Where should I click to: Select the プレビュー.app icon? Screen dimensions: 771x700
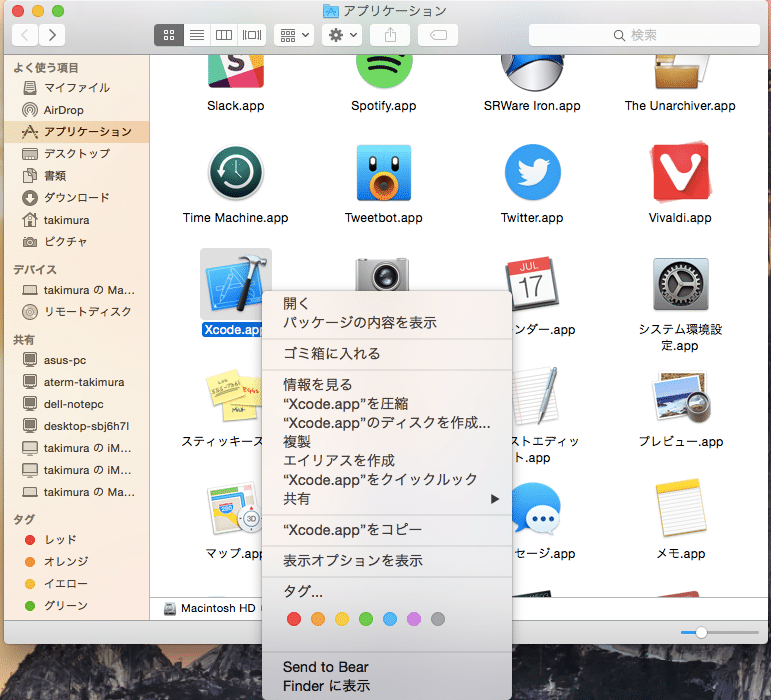pos(681,397)
